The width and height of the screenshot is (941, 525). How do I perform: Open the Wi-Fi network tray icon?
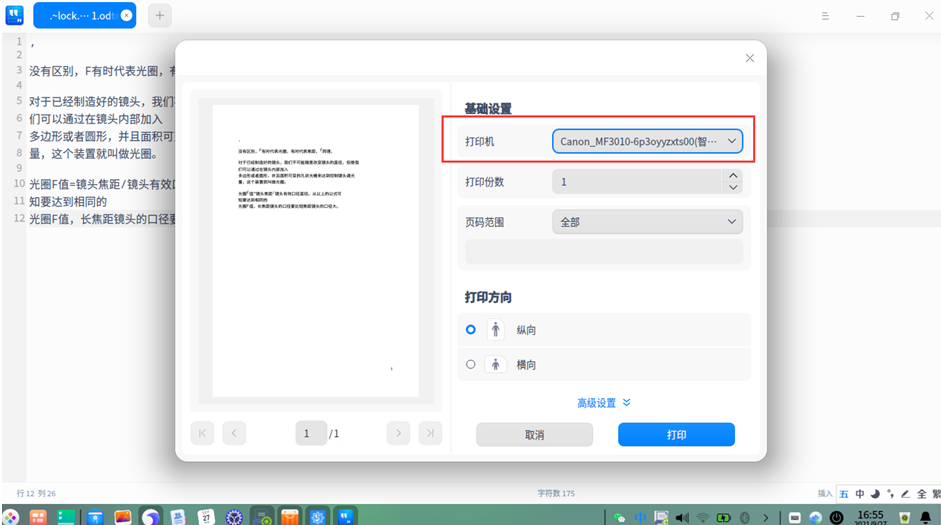(x=703, y=517)
